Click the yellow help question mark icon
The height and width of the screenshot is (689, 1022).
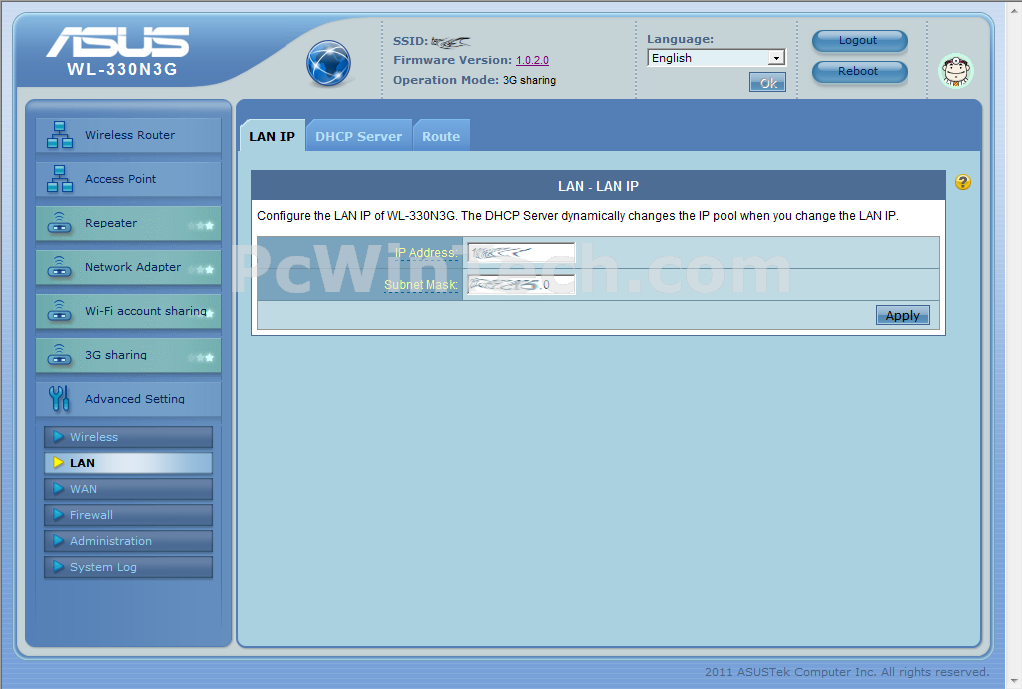click(x=963, y=183)
